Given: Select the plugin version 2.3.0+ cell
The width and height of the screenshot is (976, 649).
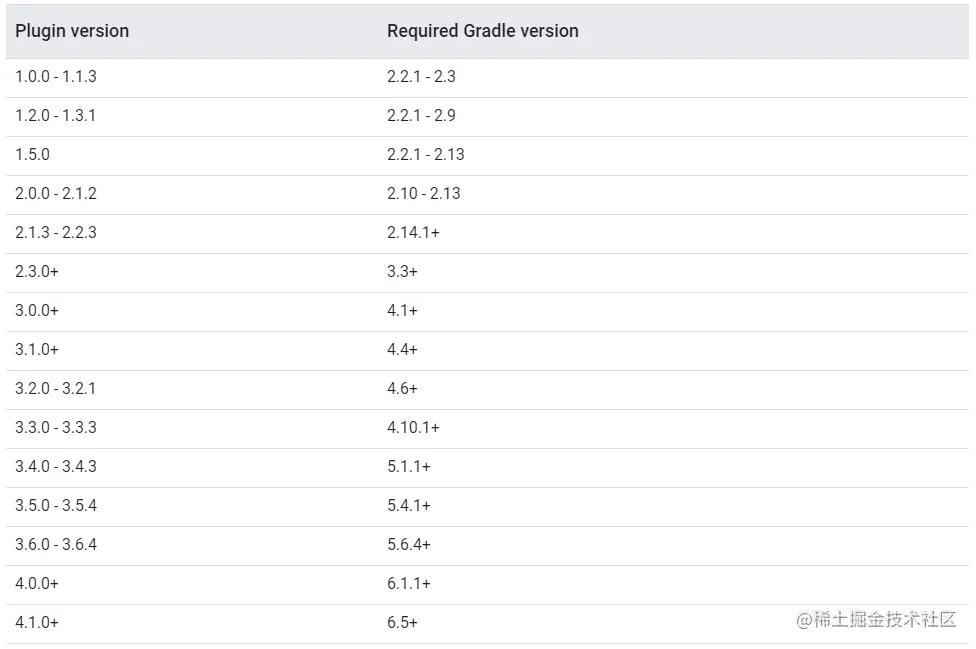Looking at the screenshot, I should (x=37, y=272).
